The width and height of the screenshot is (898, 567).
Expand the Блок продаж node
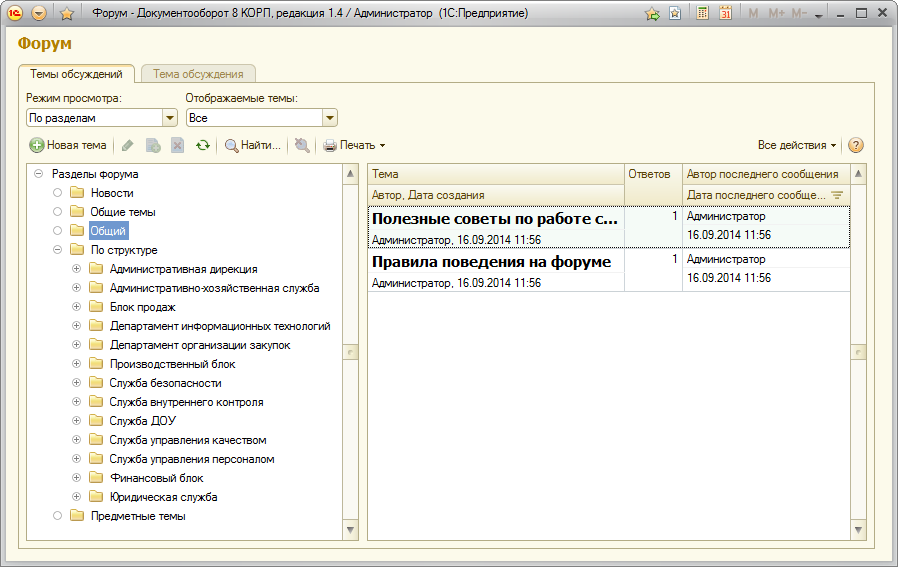point(76,307)
